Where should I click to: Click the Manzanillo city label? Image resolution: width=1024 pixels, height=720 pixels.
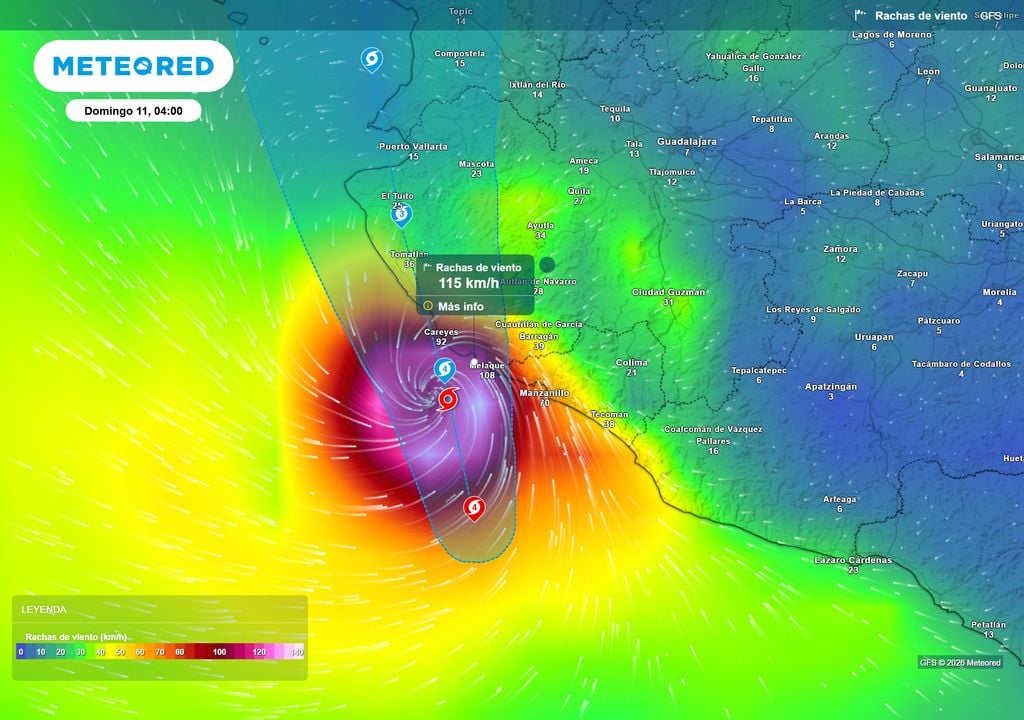point(545,393)
